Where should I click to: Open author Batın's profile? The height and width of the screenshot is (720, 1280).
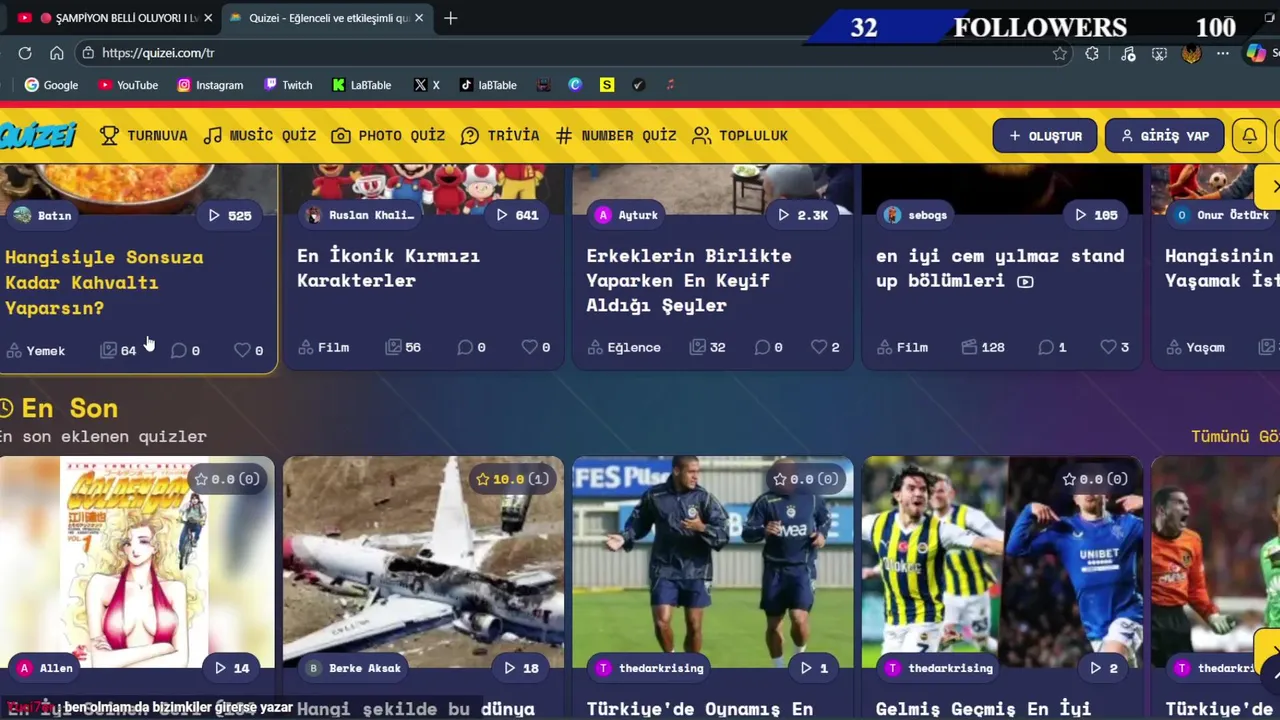[x=43, y=215]
